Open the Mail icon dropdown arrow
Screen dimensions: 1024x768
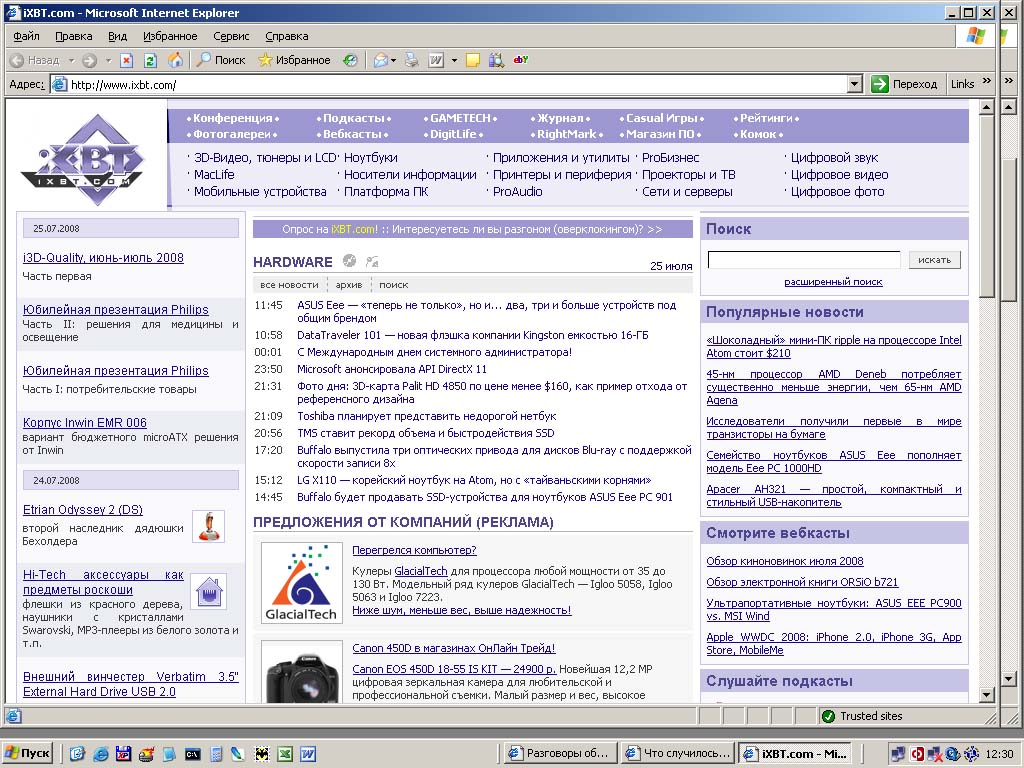pos(393,60)
